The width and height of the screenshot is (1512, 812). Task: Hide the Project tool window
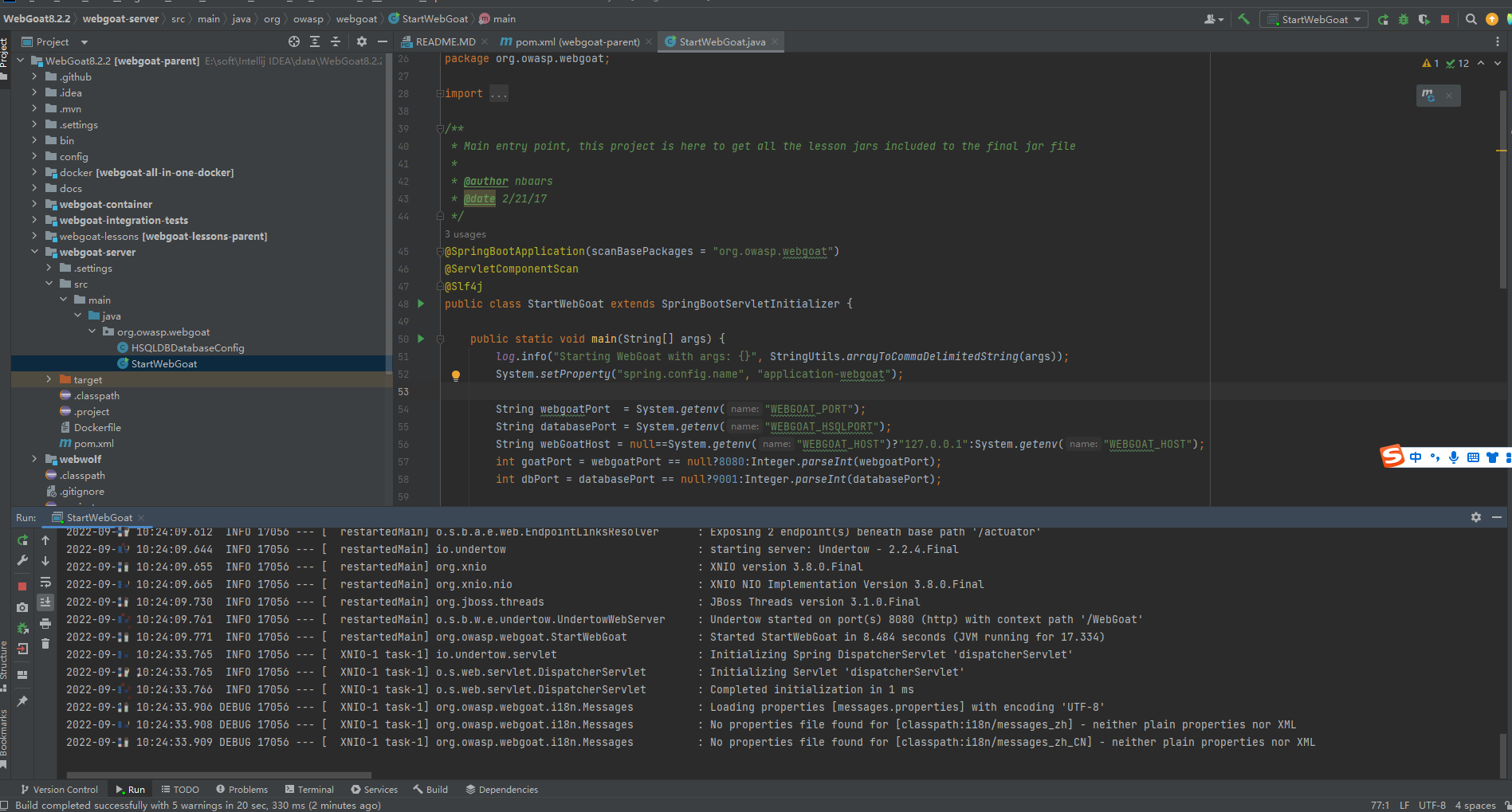pyautogui.click(x=383, y=41)
